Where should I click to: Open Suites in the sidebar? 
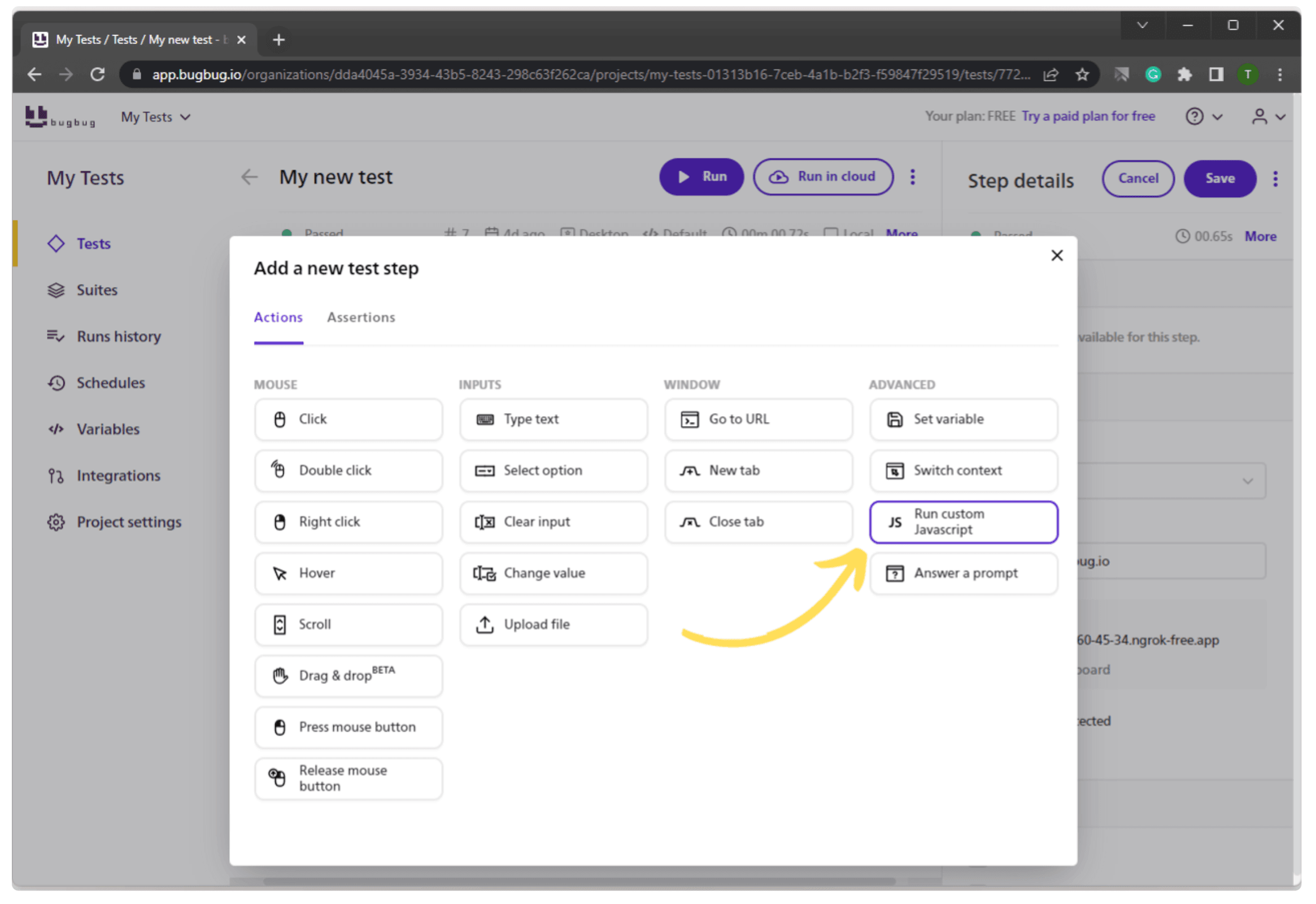click(x=97, y=290)
